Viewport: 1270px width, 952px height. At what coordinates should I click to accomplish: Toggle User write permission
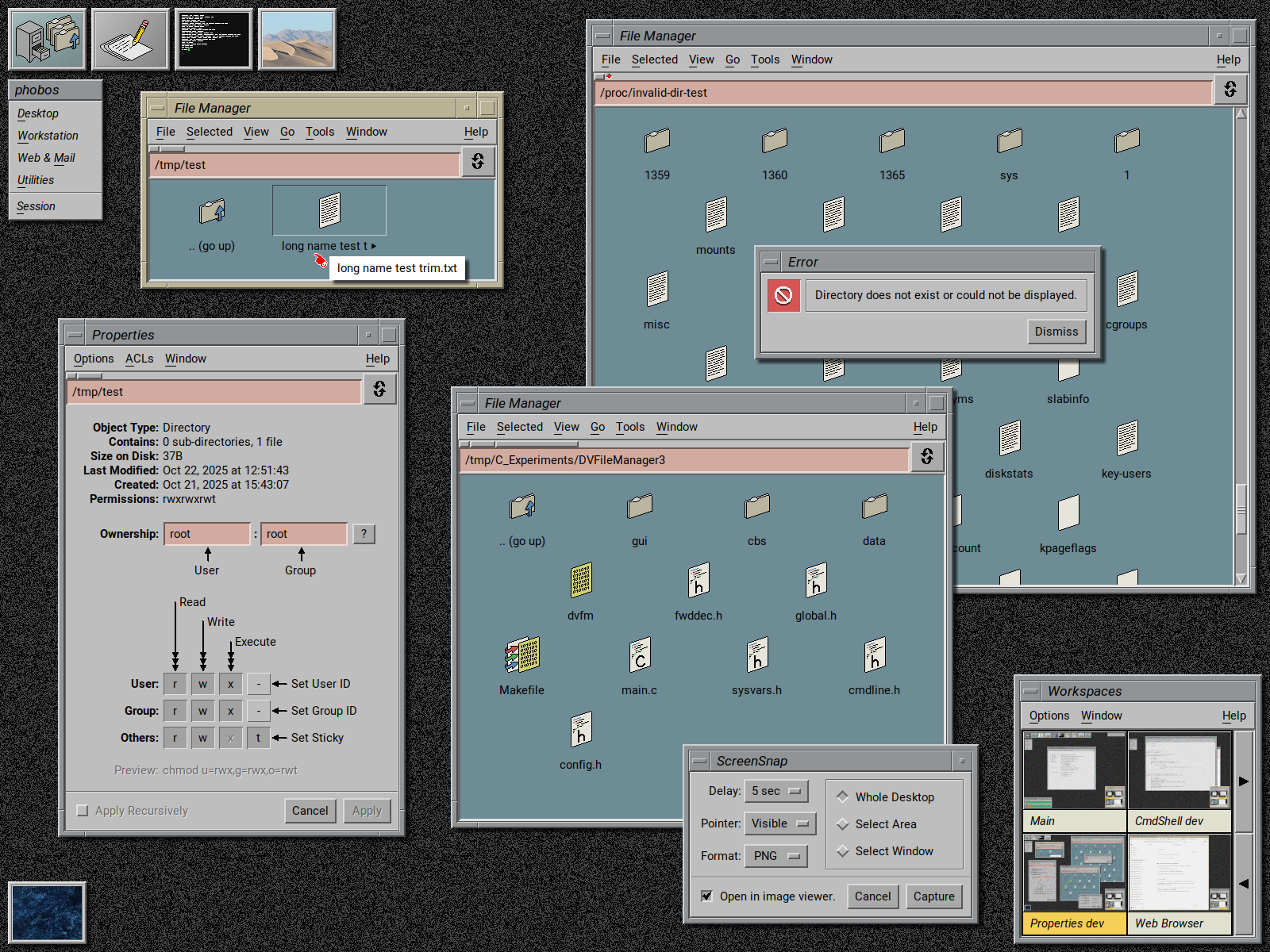(203, 684)
